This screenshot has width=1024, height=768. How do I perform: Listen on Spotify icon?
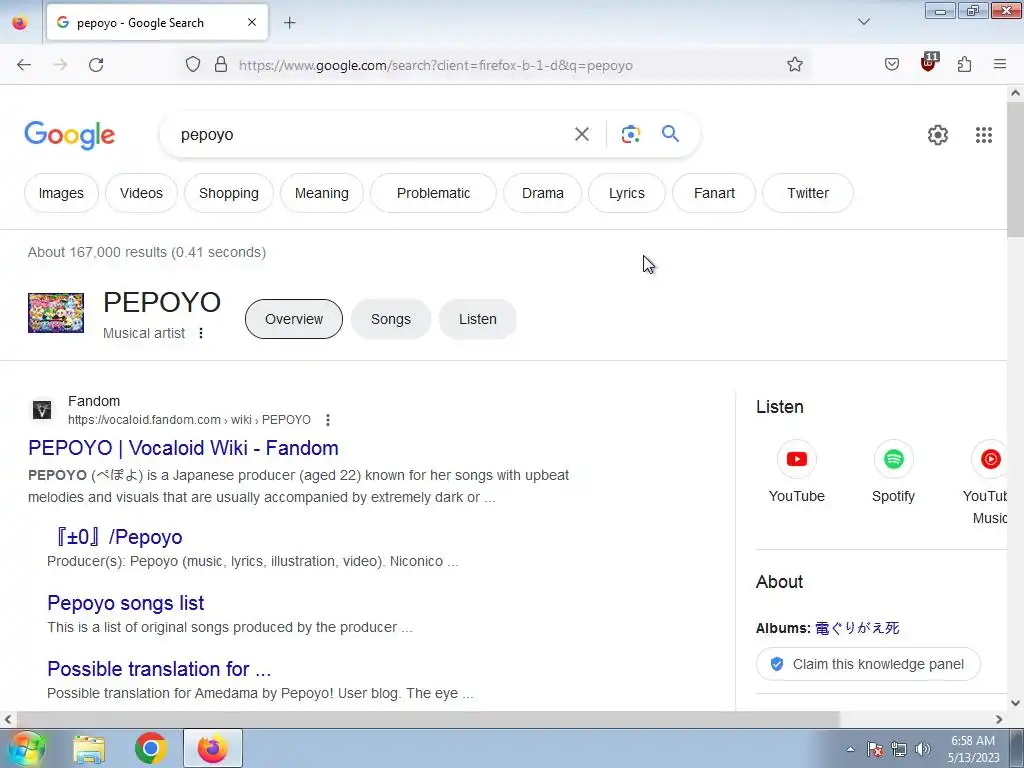click(893, 459)
